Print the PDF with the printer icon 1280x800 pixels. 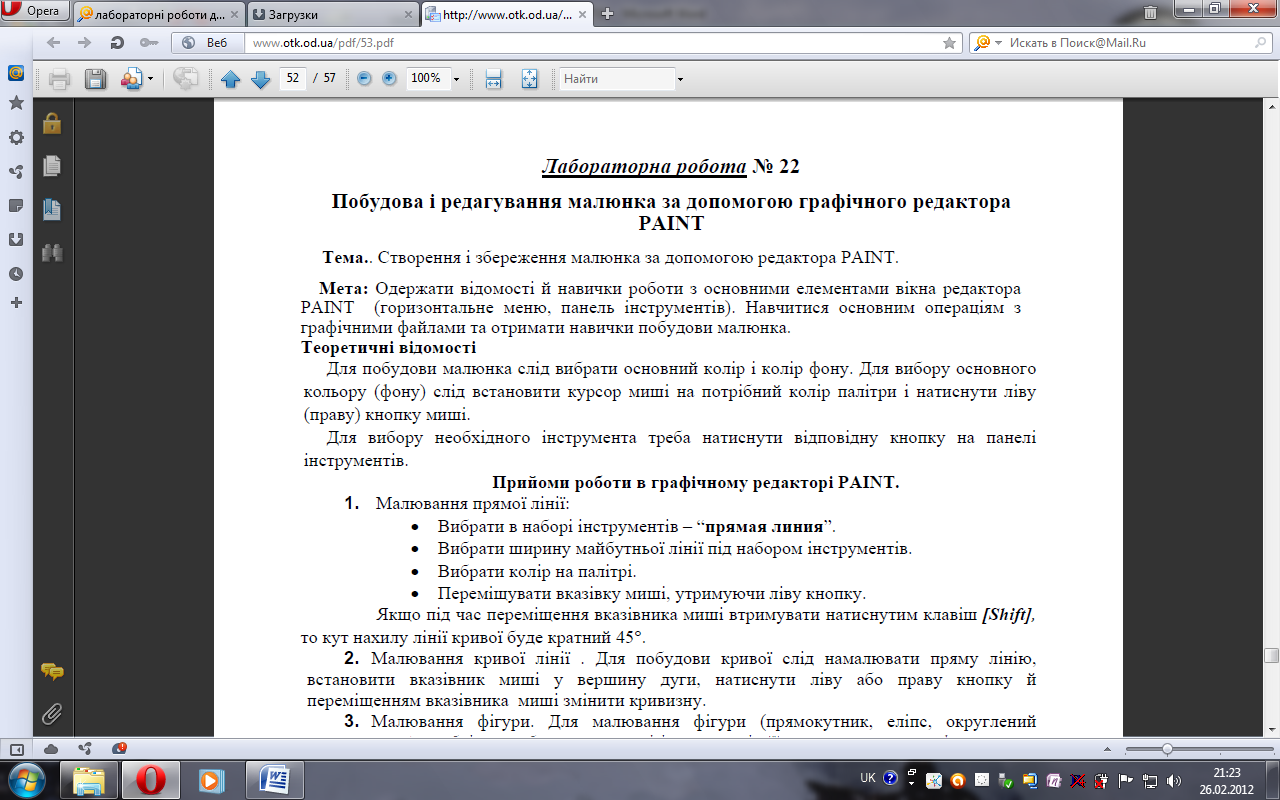coord(59,79)
